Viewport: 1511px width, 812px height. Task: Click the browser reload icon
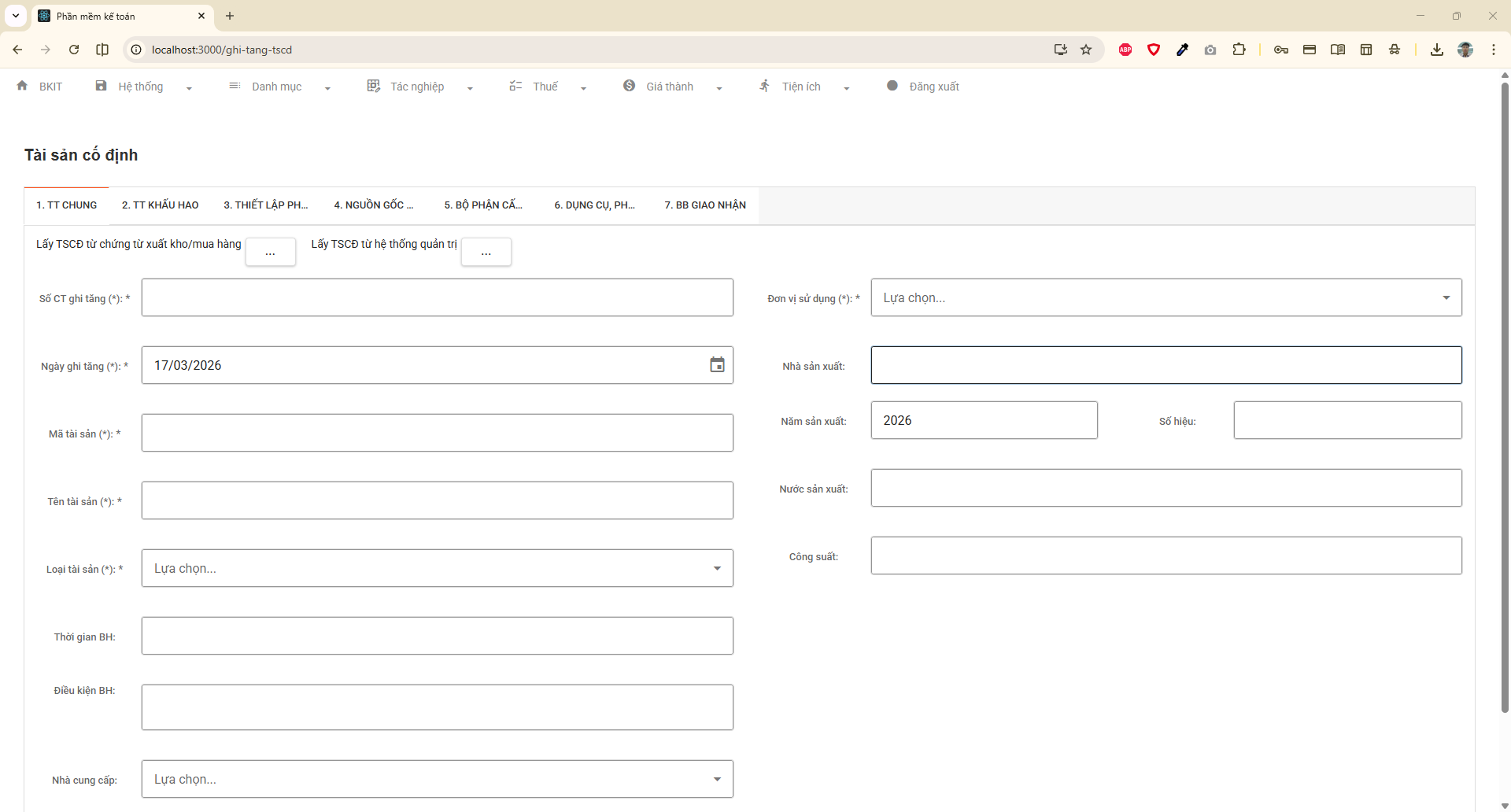[x=74, y=50]
